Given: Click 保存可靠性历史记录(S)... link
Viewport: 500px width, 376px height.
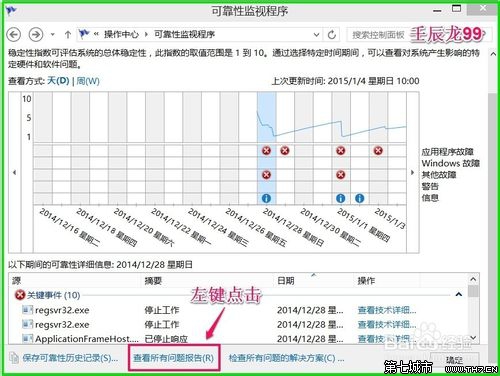Looking at the screenshot, I should tap(70, 358).
